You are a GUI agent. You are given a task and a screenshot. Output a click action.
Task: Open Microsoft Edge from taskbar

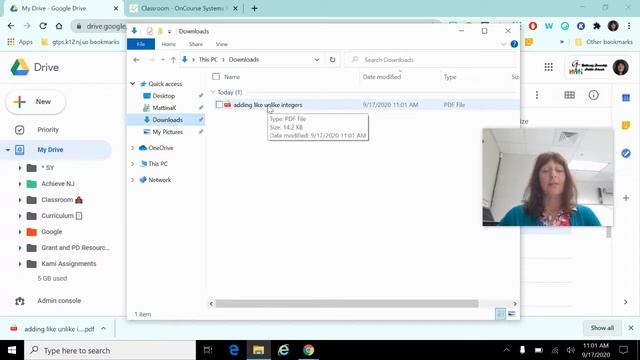233,350
